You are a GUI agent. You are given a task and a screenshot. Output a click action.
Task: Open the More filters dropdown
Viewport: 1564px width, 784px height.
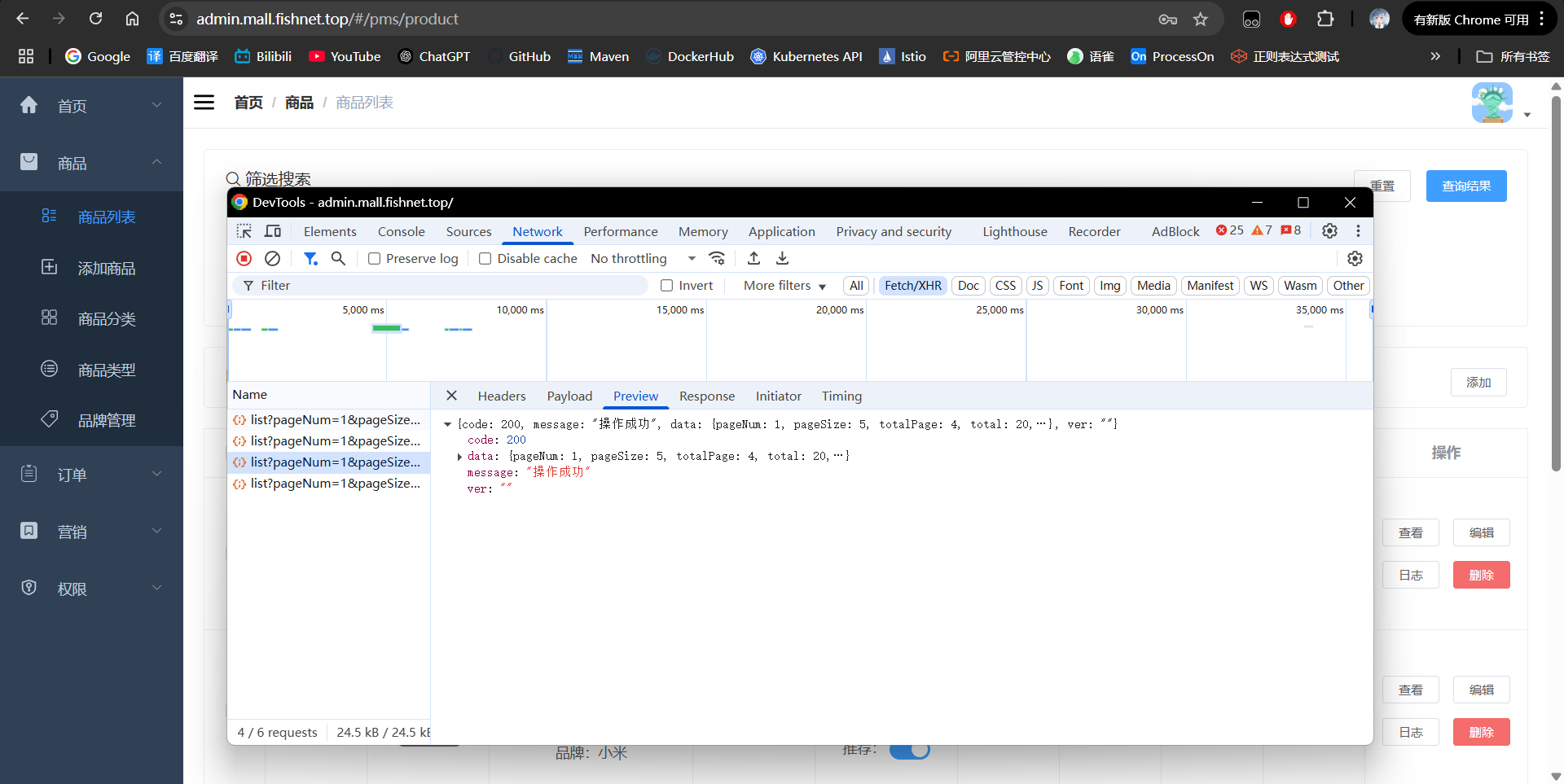click(x=784, y=285)
